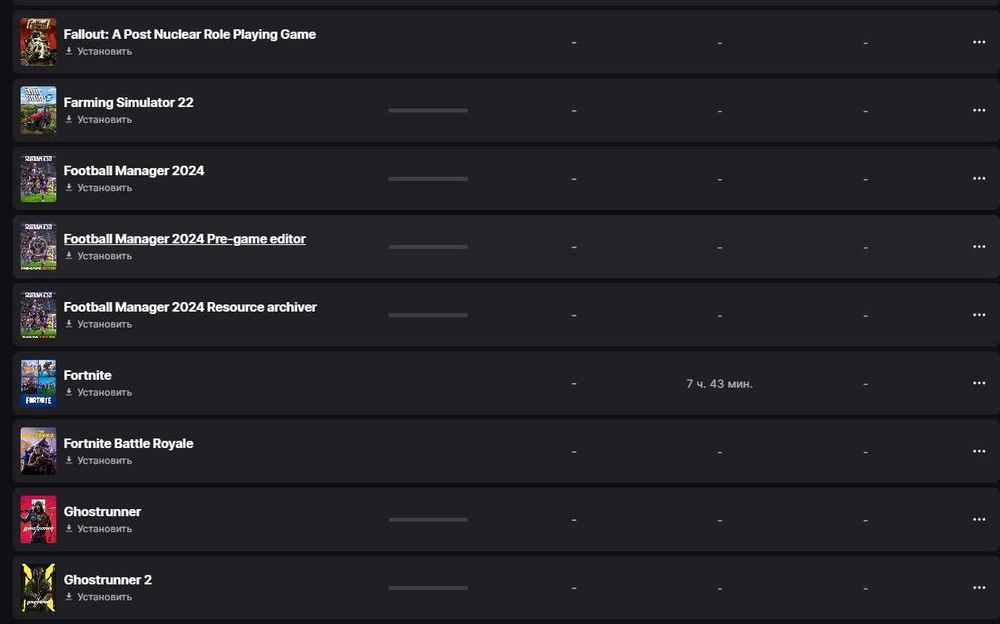Viewport: 1000px width, 624px height.
Task: Open options menu for Football Manager 2024
Action: tap(979, 178)
